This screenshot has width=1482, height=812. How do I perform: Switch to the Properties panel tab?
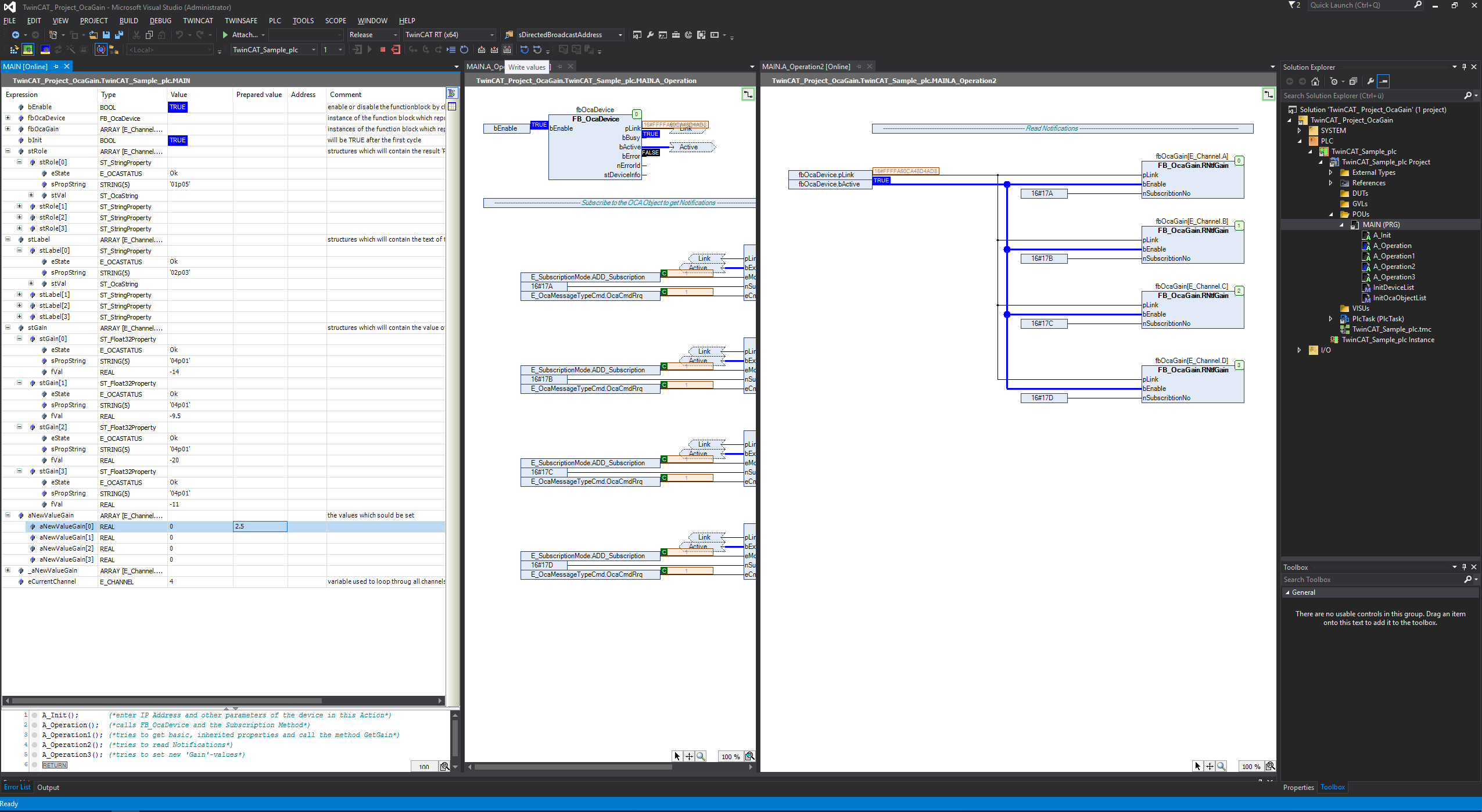pos(1298,788)
